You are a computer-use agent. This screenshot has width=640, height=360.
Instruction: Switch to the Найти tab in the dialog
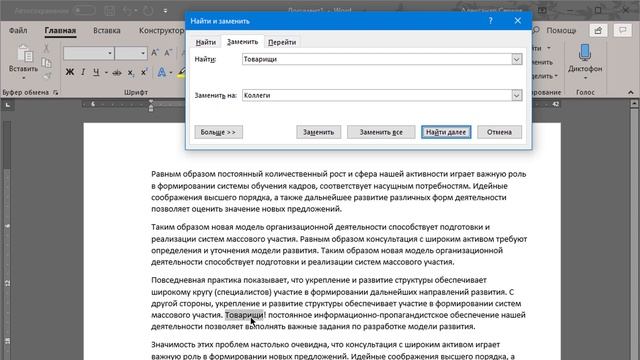[x=205, y=42]
